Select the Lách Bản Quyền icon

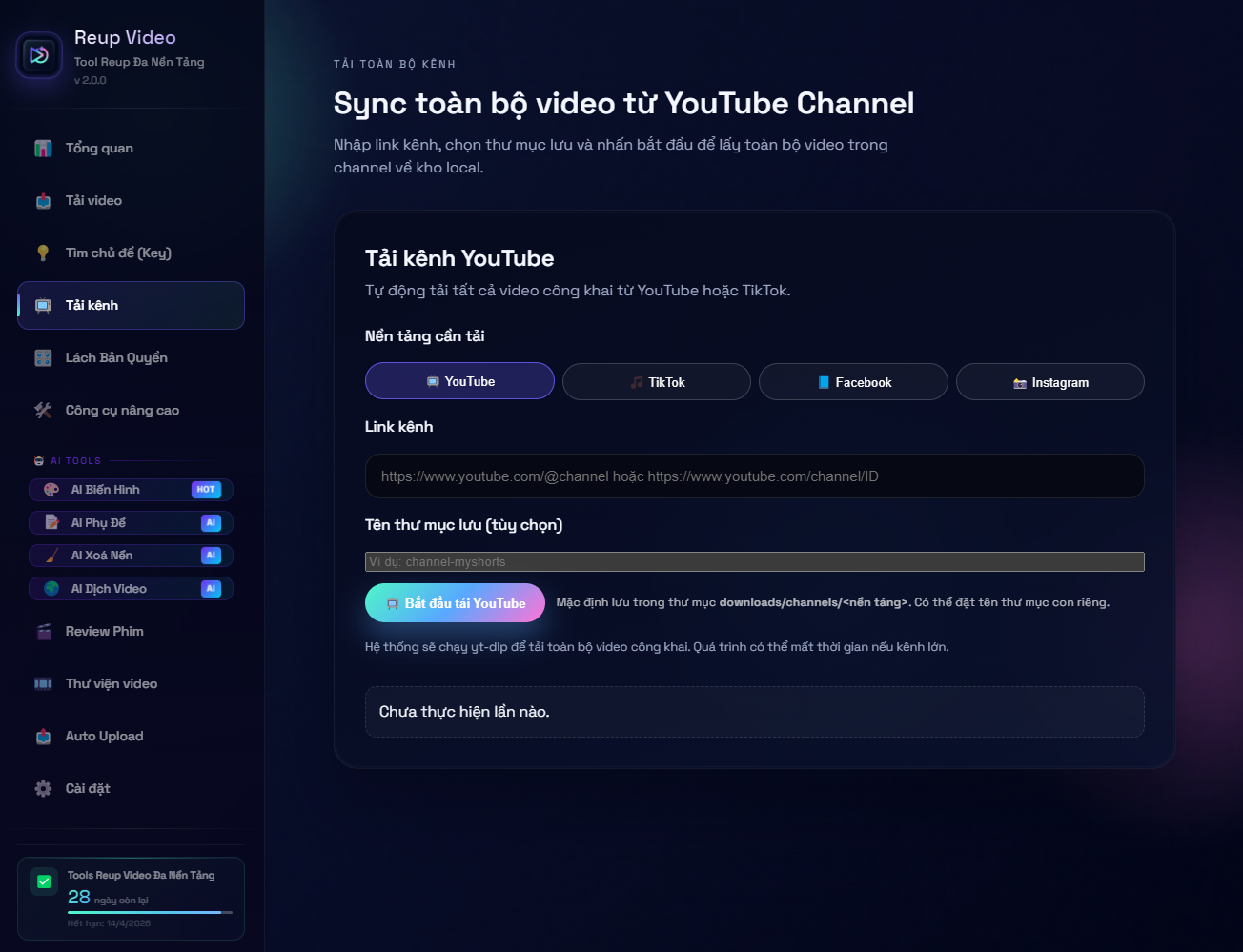click(x=44, y=358)
